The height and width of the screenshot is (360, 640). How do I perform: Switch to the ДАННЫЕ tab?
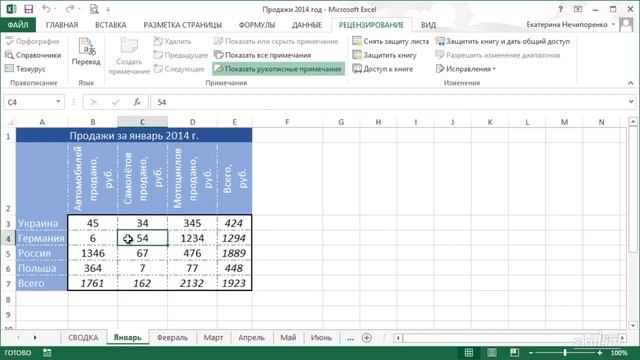point(307,25)
